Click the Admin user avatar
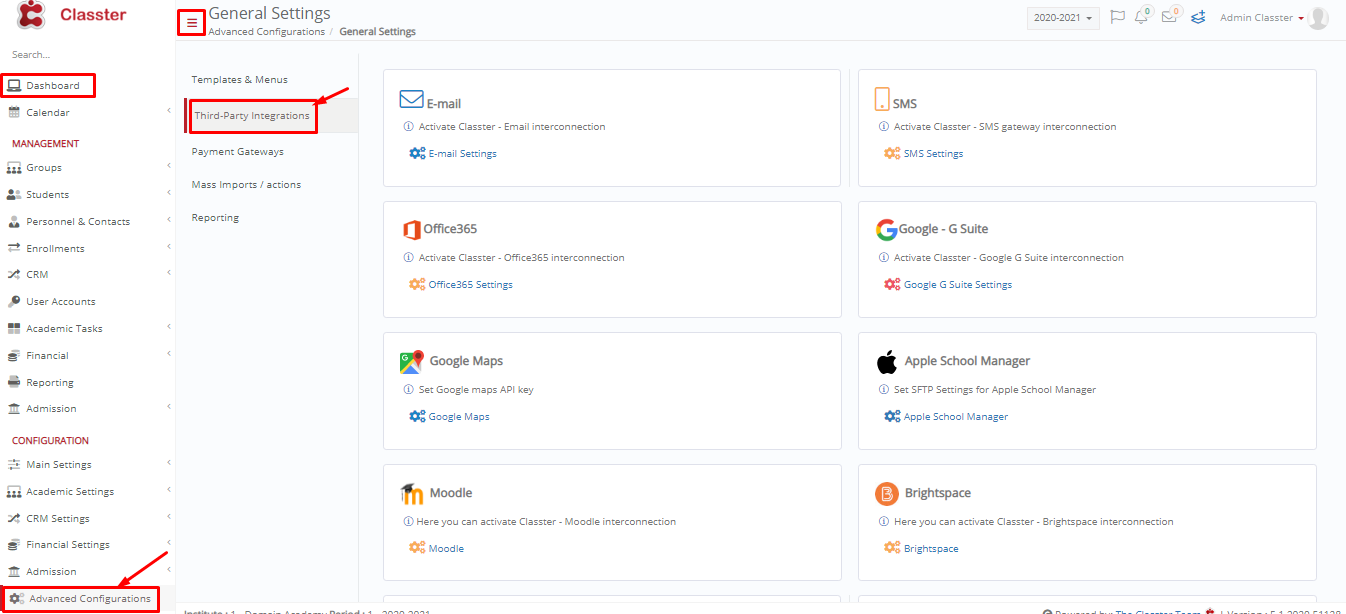Screen dimensions: 1346x614 (1318, 18)
